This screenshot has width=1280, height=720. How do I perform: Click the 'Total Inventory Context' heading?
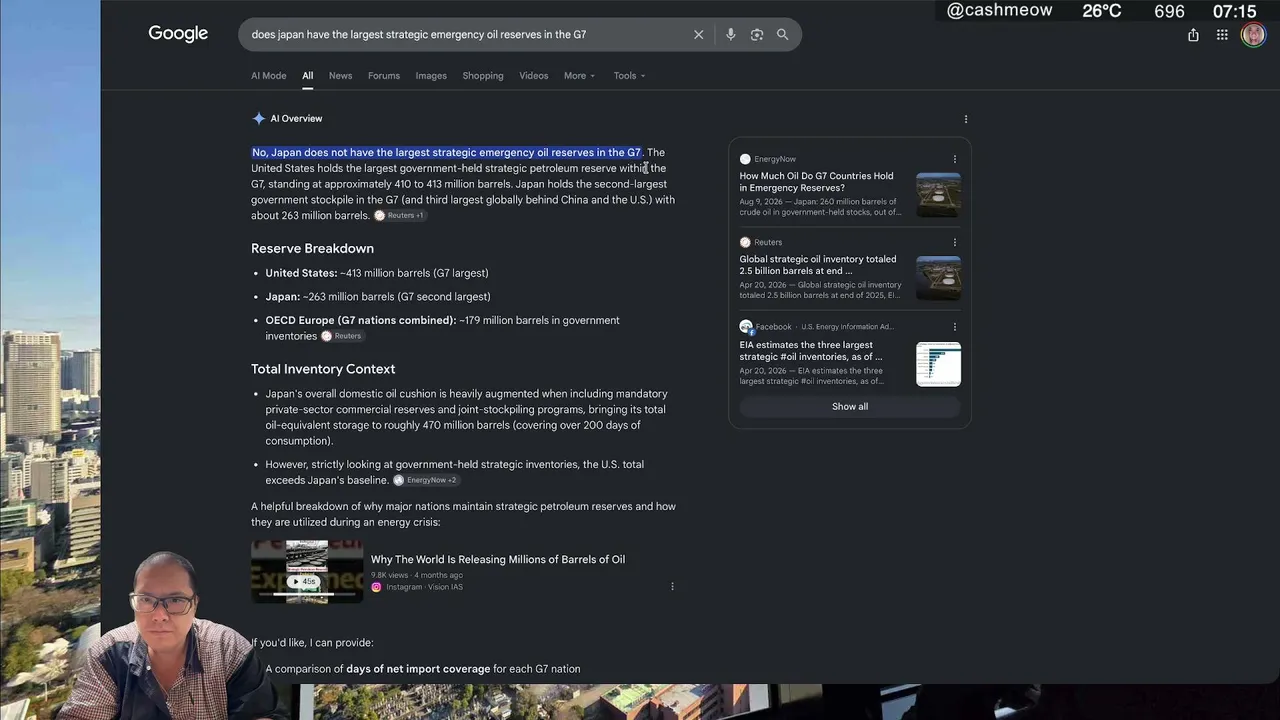[323, 369]
